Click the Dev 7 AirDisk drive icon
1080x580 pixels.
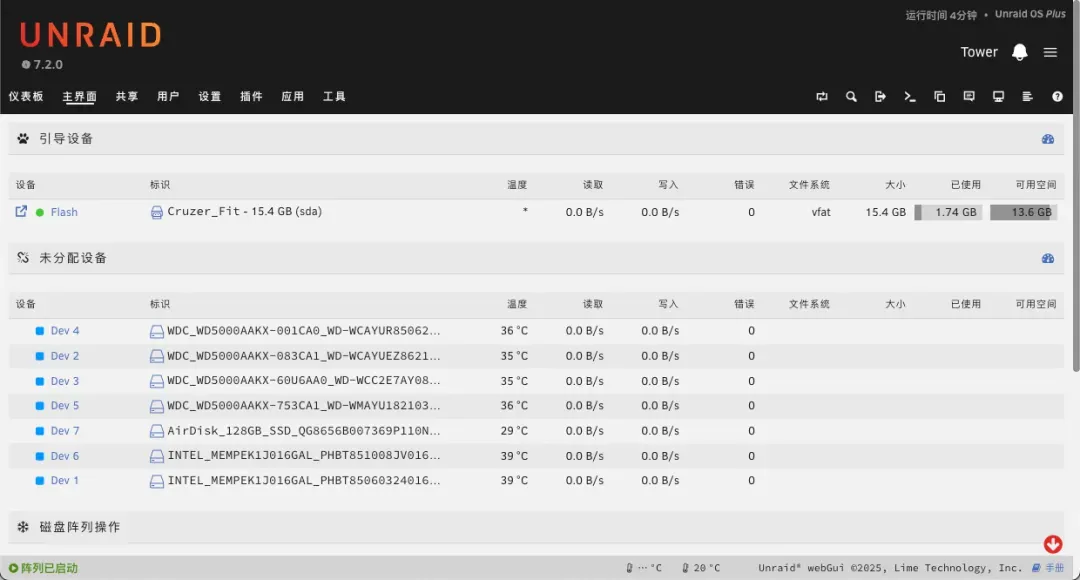(x=157, y=431)
